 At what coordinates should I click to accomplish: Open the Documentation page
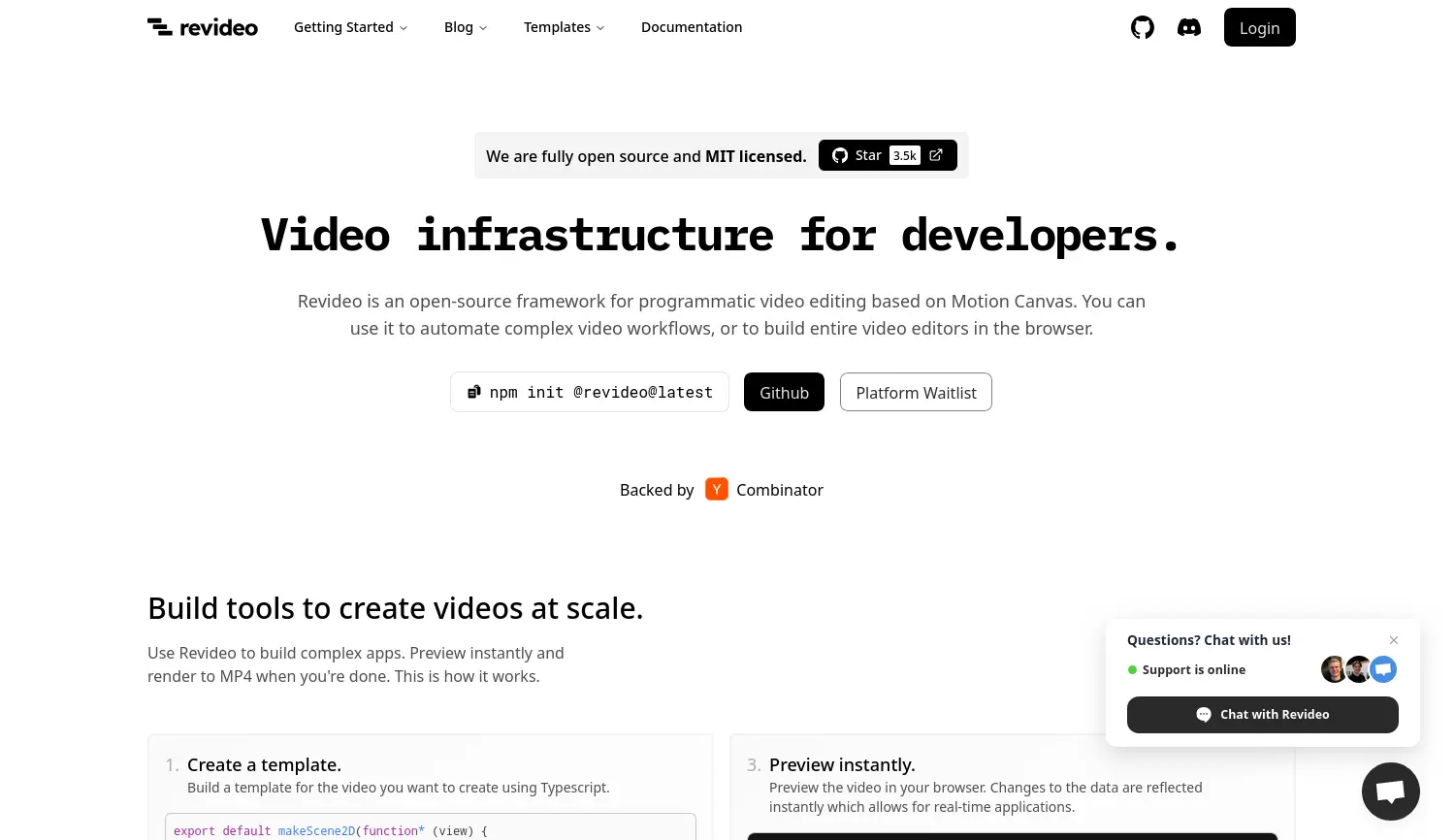click(692, 27)
